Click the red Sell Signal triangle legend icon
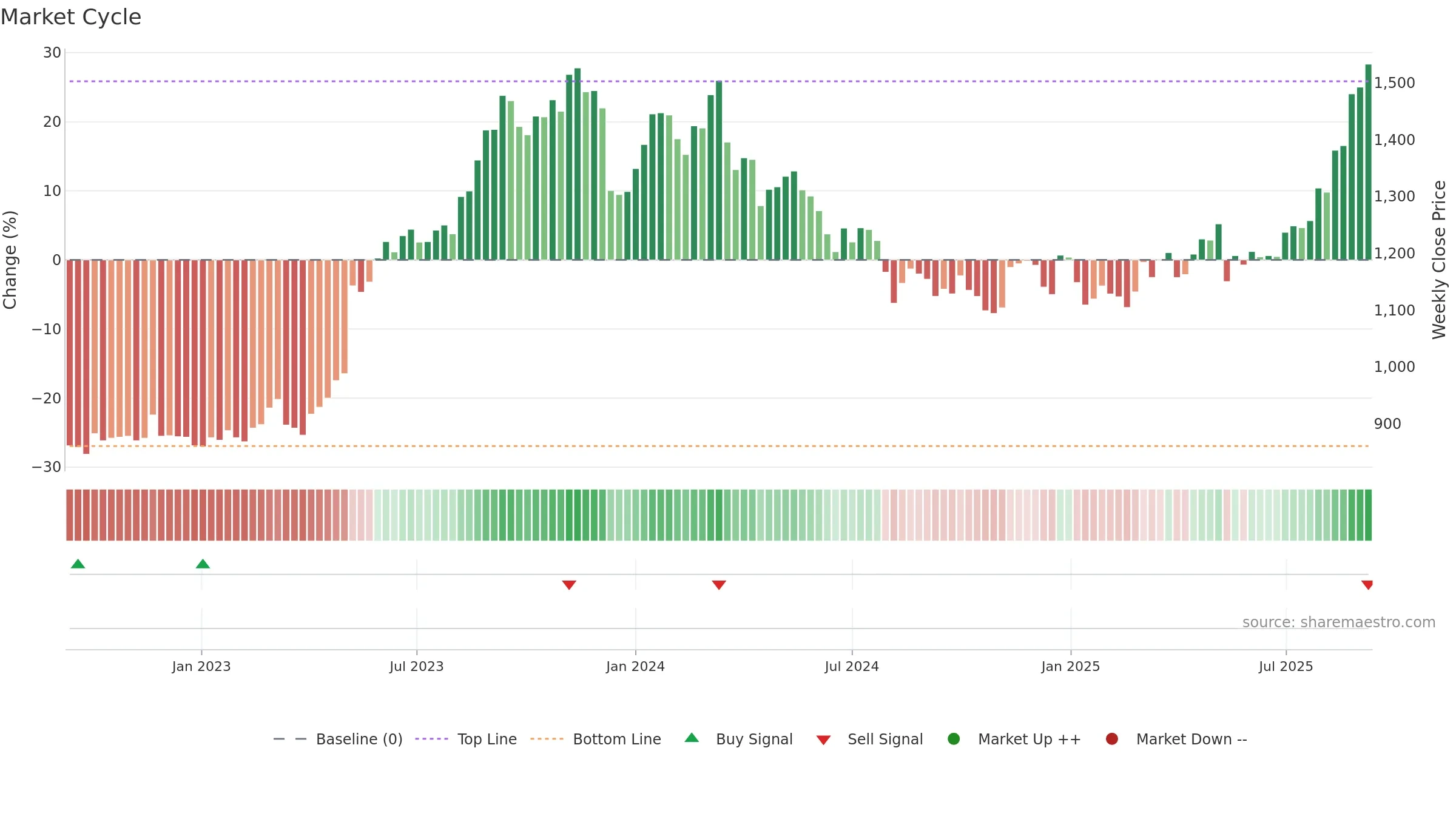Image resolution: width=1456 pixels, height=819 pixels. tap(823, 740)
